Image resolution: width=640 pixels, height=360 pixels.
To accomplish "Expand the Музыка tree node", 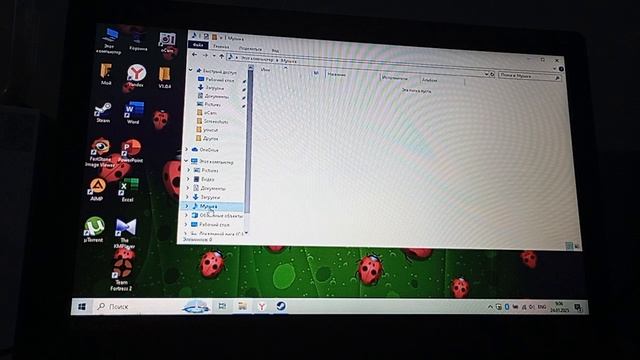I will coord(187,206).
